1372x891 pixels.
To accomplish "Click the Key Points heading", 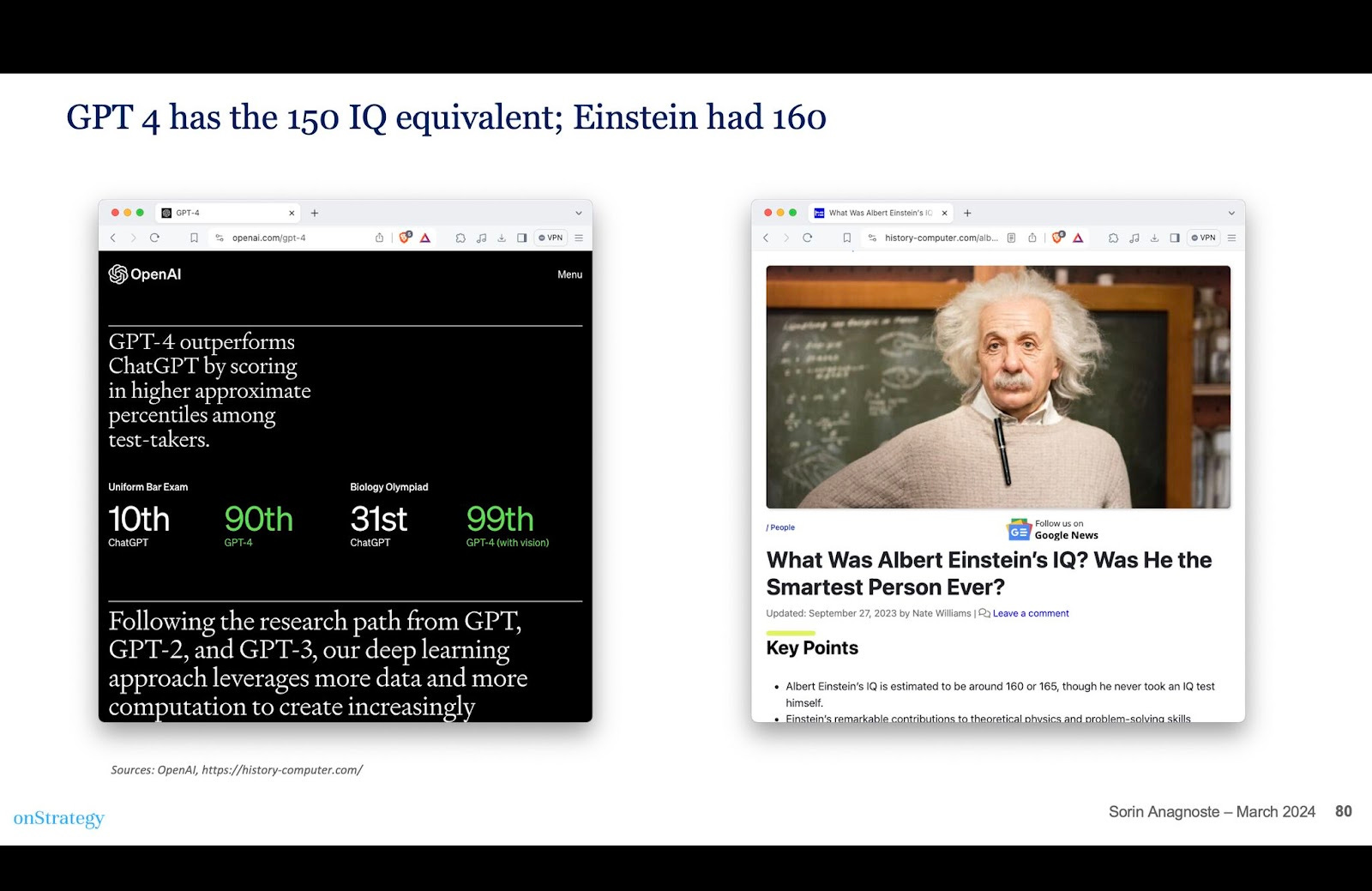I will tap(812, 648).
